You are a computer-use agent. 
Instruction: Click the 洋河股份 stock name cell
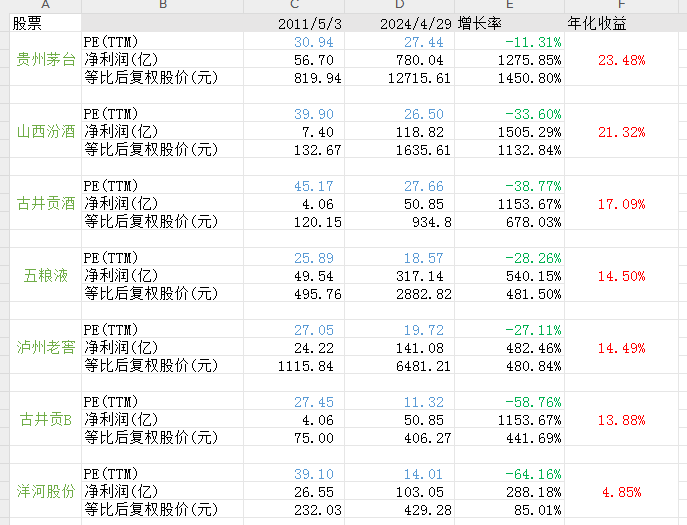pos(46,491)
